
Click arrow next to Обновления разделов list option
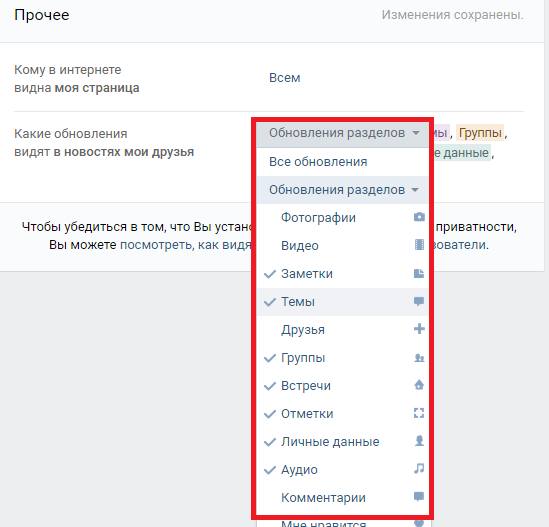point(415,190)
